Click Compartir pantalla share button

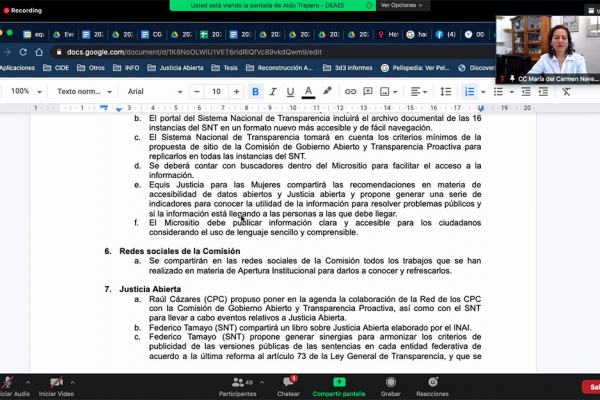(339, 387)
